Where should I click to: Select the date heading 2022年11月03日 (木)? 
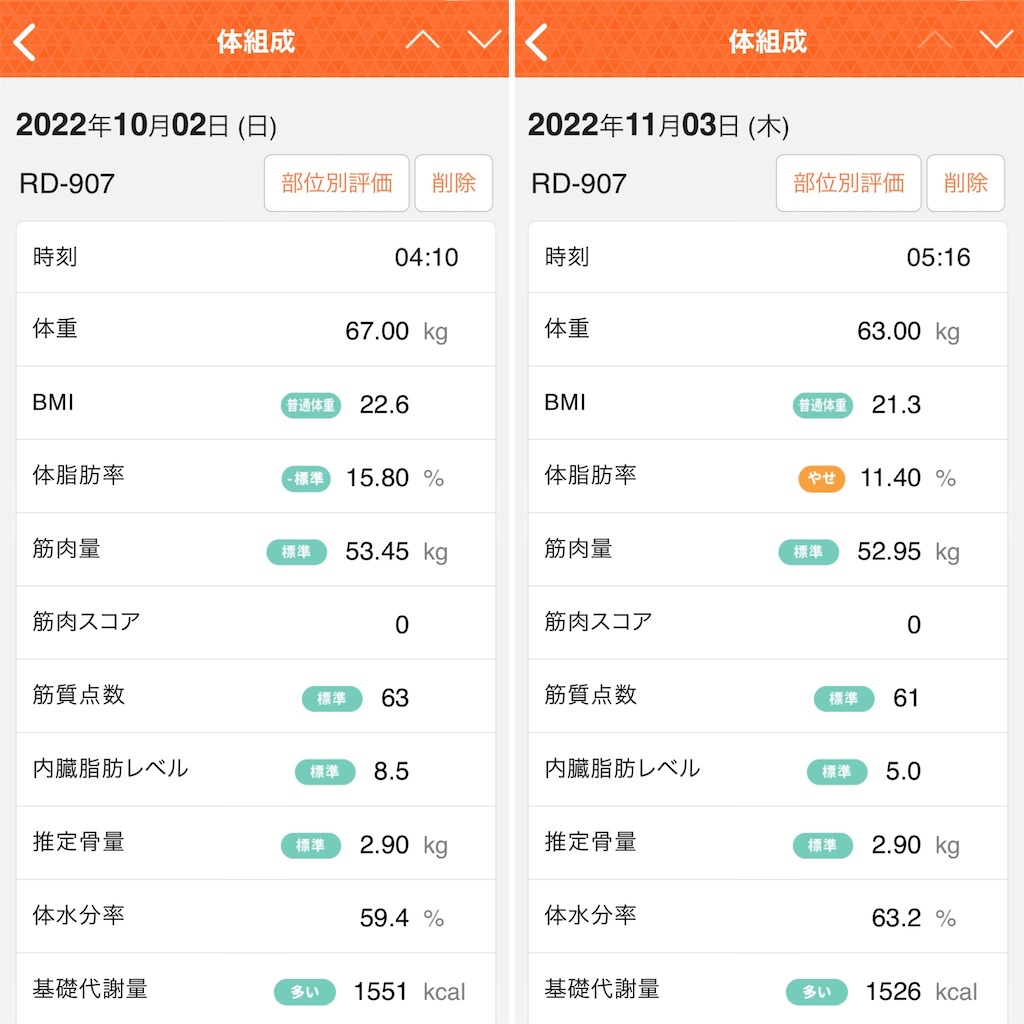tap(658, 125)
